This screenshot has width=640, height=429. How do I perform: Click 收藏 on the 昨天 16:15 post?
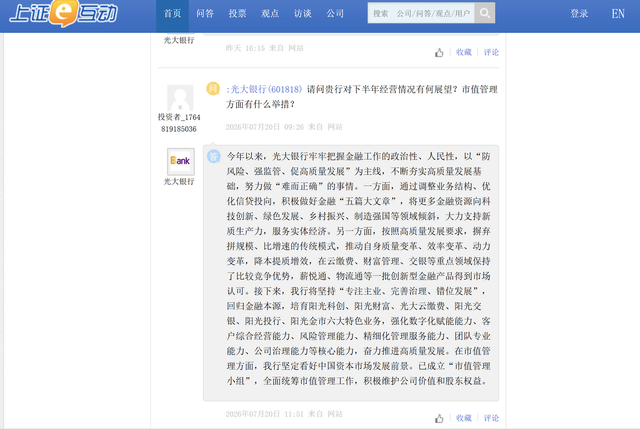464,52
